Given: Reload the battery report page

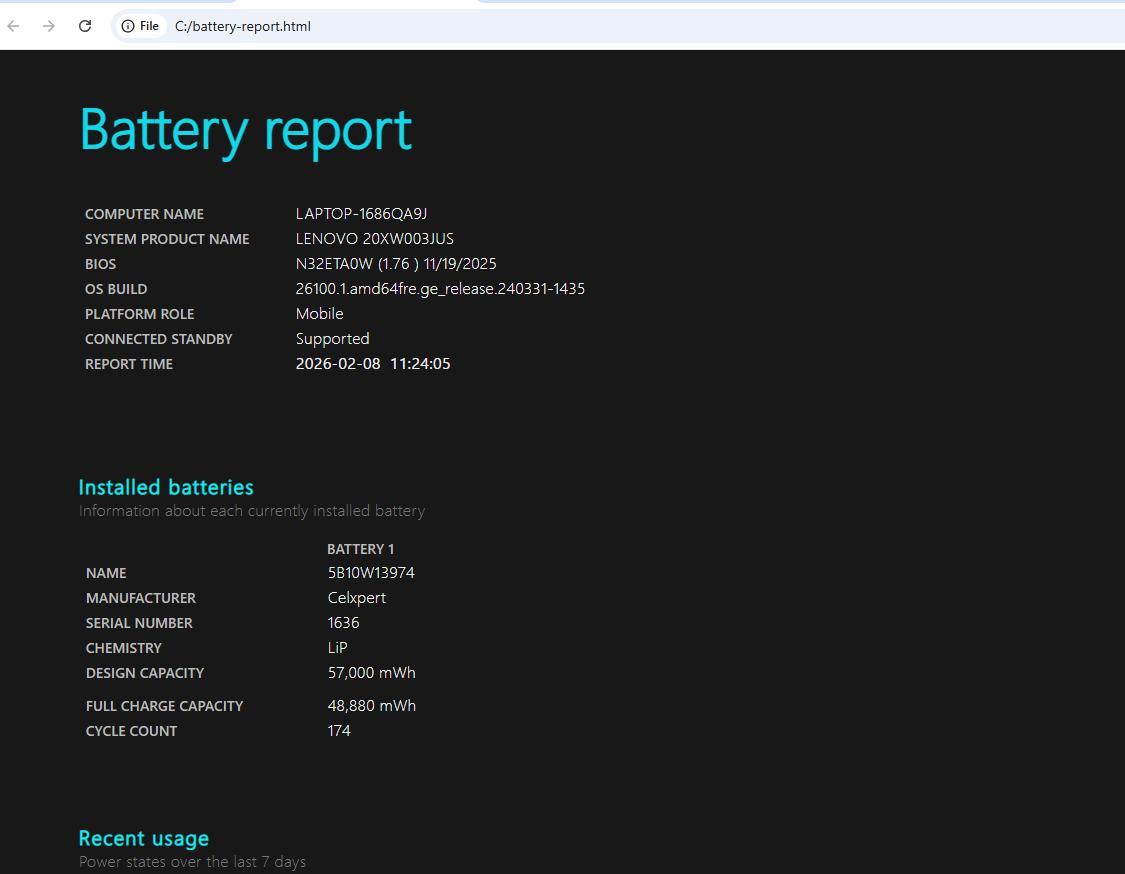Looking at the screenshot, I should pos(85,26).
